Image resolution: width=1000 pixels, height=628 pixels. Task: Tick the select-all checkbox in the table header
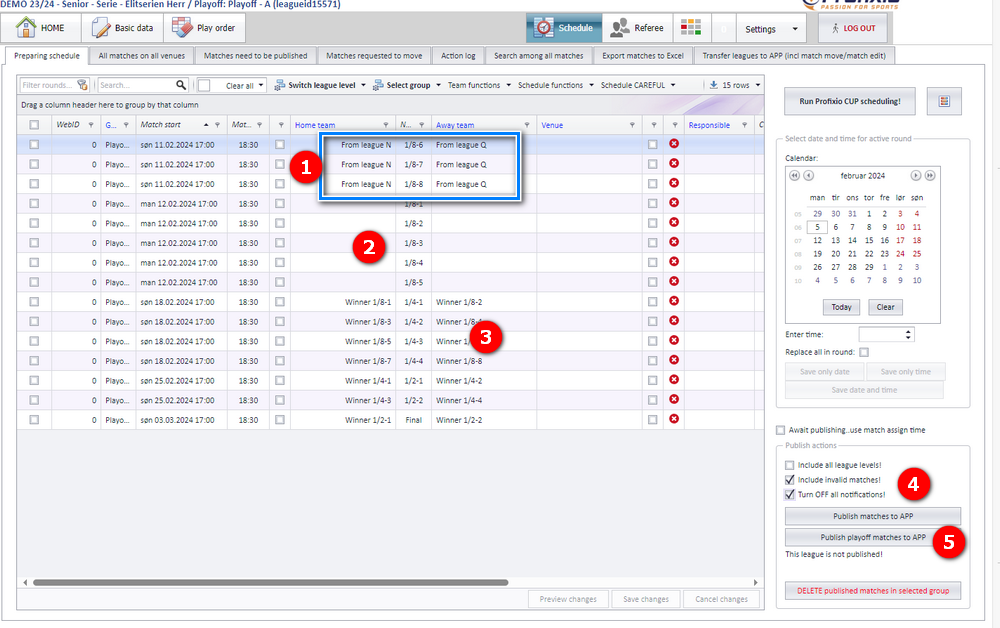coord(34,125)
